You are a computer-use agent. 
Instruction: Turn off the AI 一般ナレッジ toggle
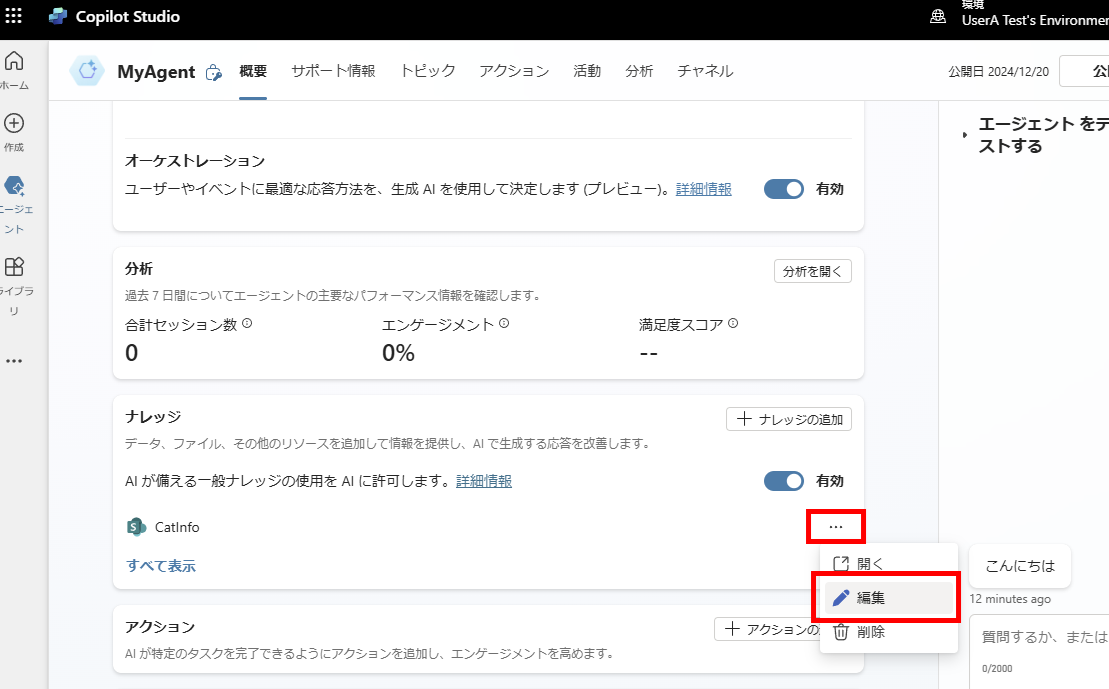[784, 481]
